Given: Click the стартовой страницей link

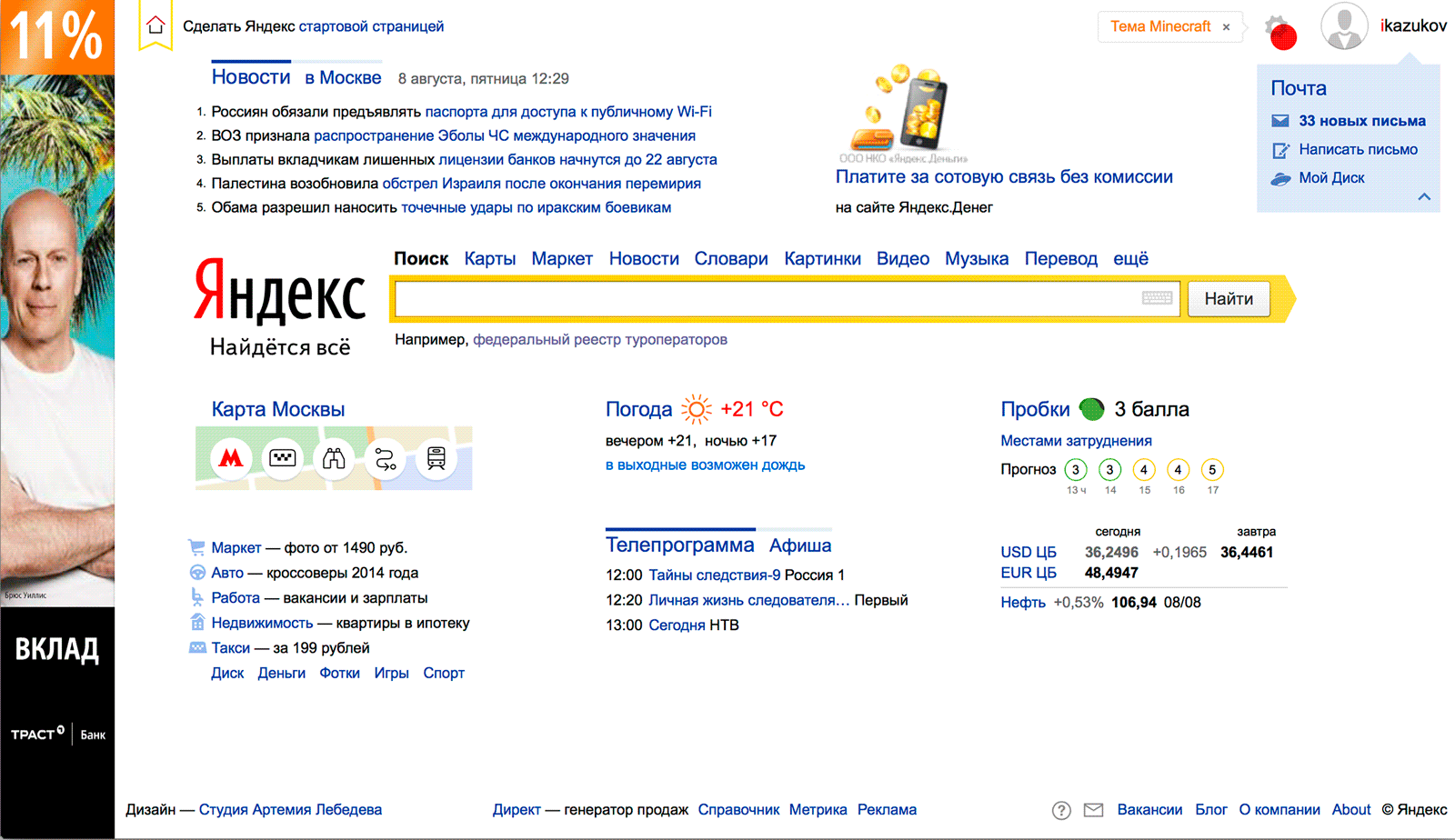Looking at the screenshot, I should [x=371, y=26].
